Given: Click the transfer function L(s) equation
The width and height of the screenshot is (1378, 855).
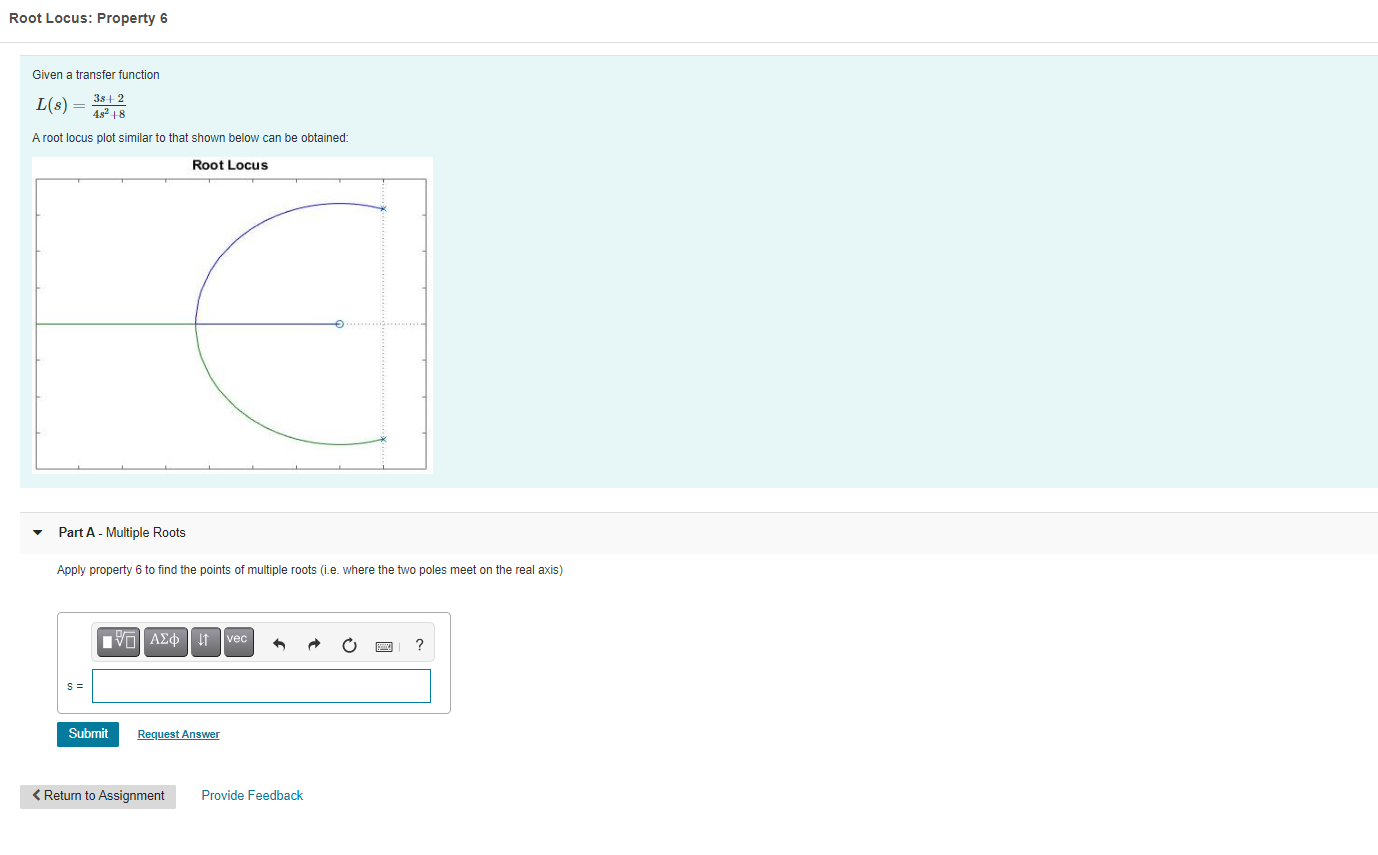Looking at the screenshot, I should click(x=80, y=104).
